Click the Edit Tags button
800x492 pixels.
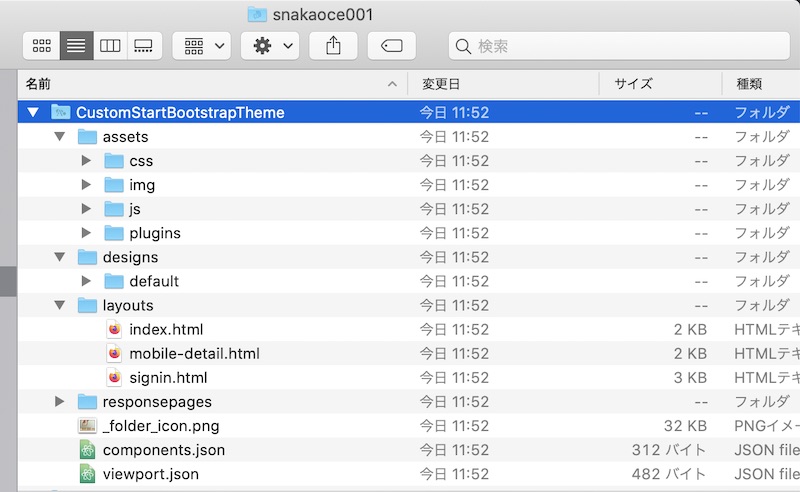click(x=392, y=46)
